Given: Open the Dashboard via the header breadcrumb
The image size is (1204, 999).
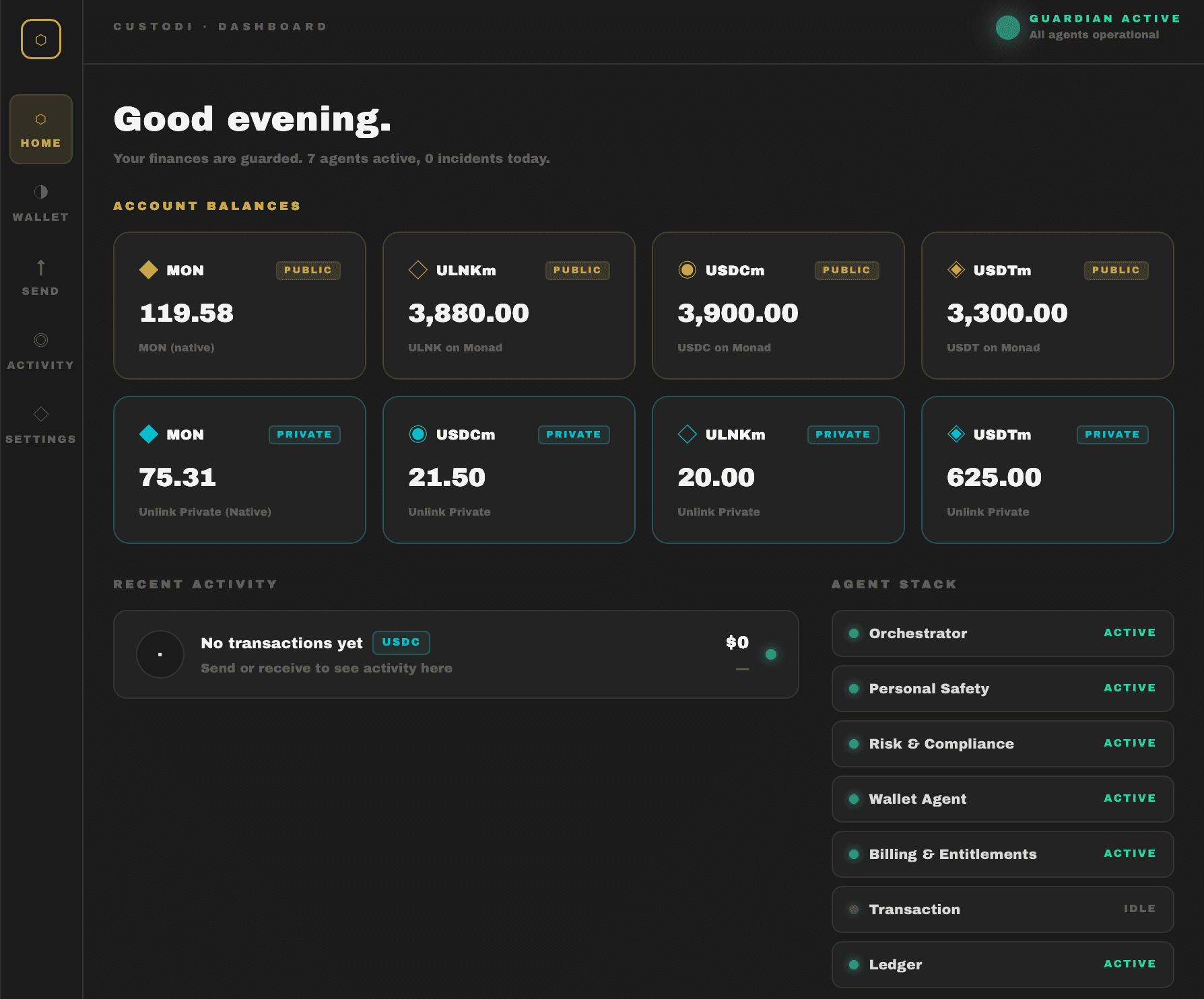Looking at the screenshot, I should pos(272,26).
